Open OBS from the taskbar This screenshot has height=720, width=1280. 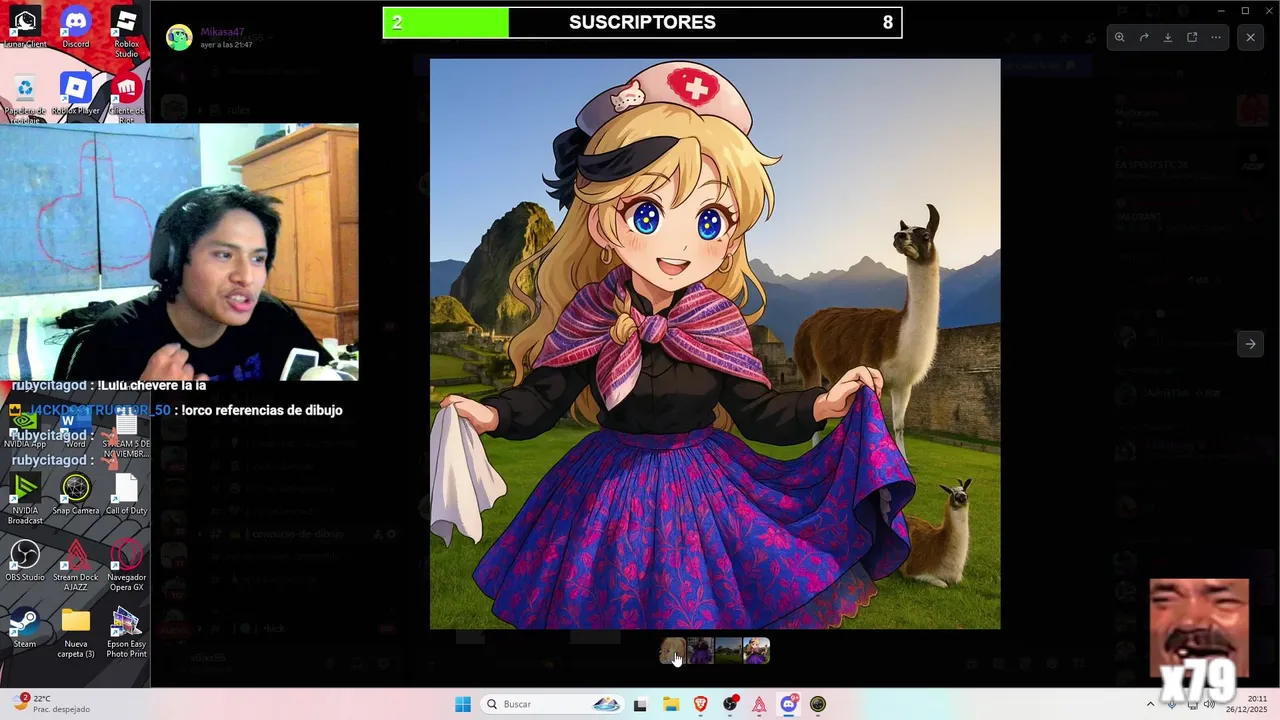coord(730,704)
